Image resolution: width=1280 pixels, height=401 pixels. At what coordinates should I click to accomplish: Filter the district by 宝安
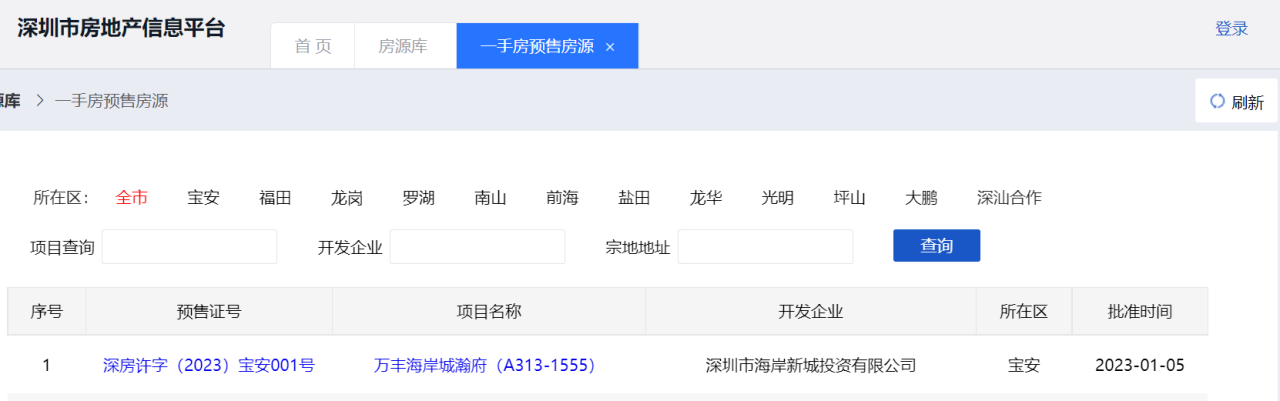(203, 198)
